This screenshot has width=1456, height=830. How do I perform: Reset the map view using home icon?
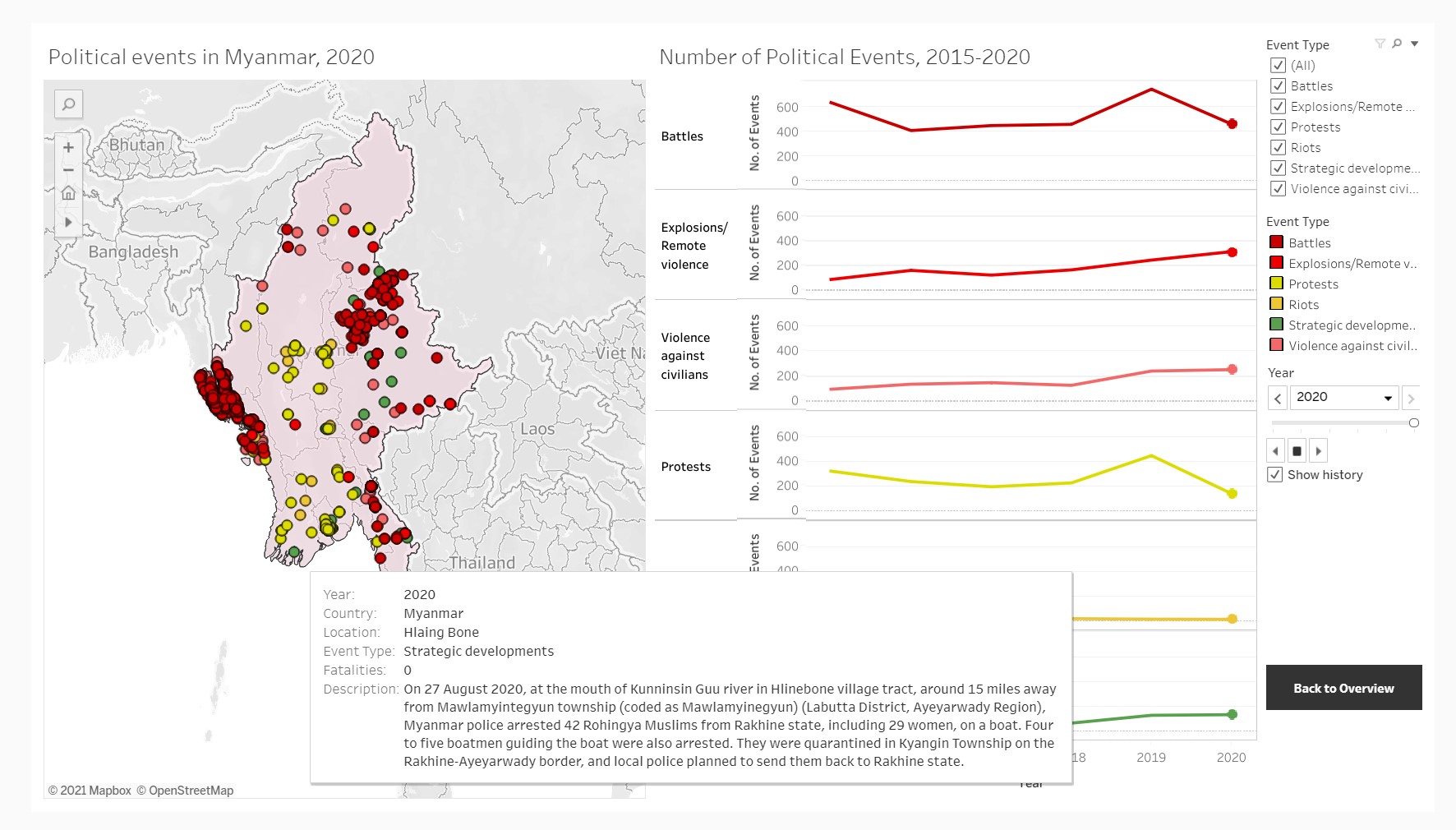pyautogui.click(x=68, y=192)
